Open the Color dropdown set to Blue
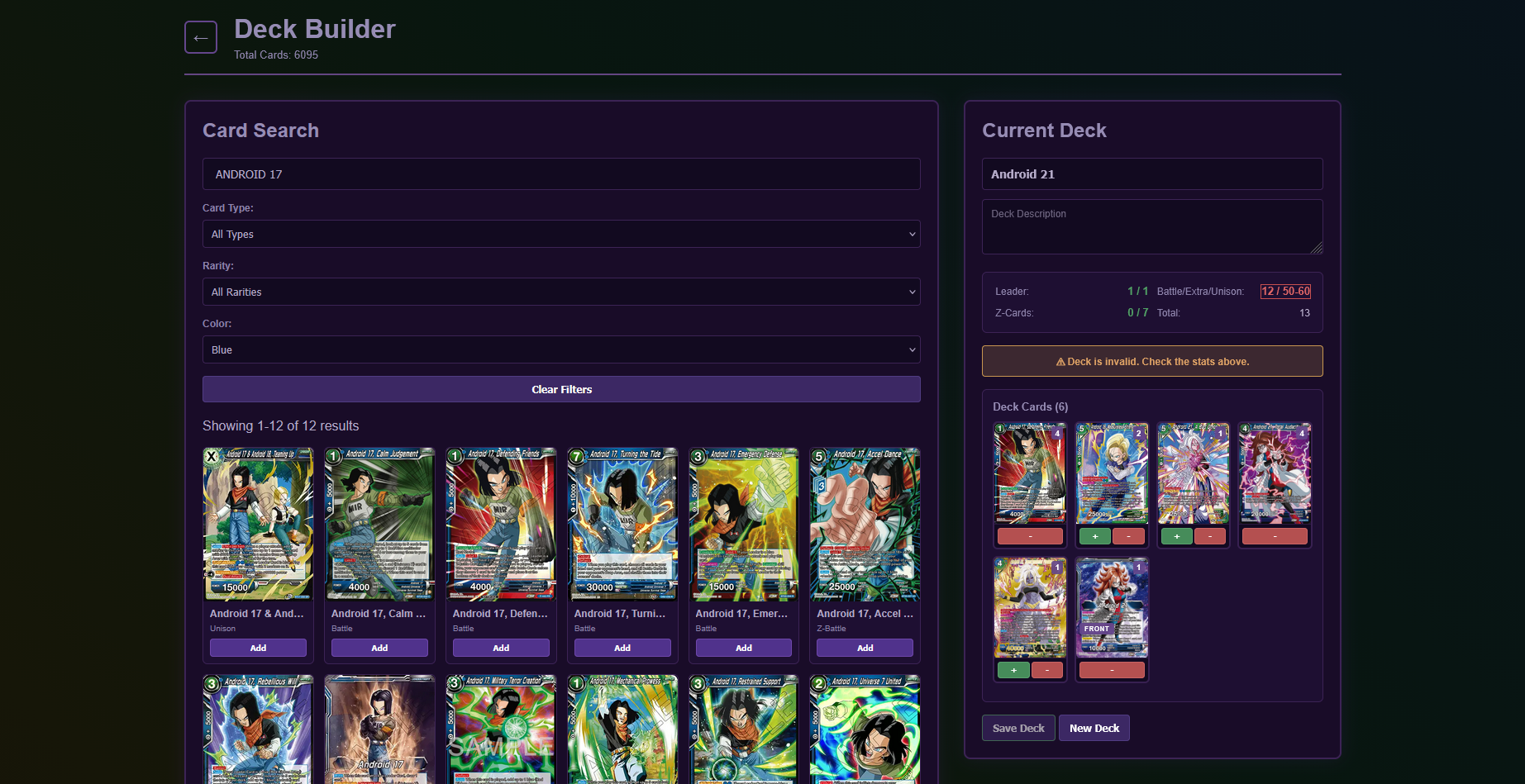Viewport: 1525px width, 784px height. pos(561,349)
